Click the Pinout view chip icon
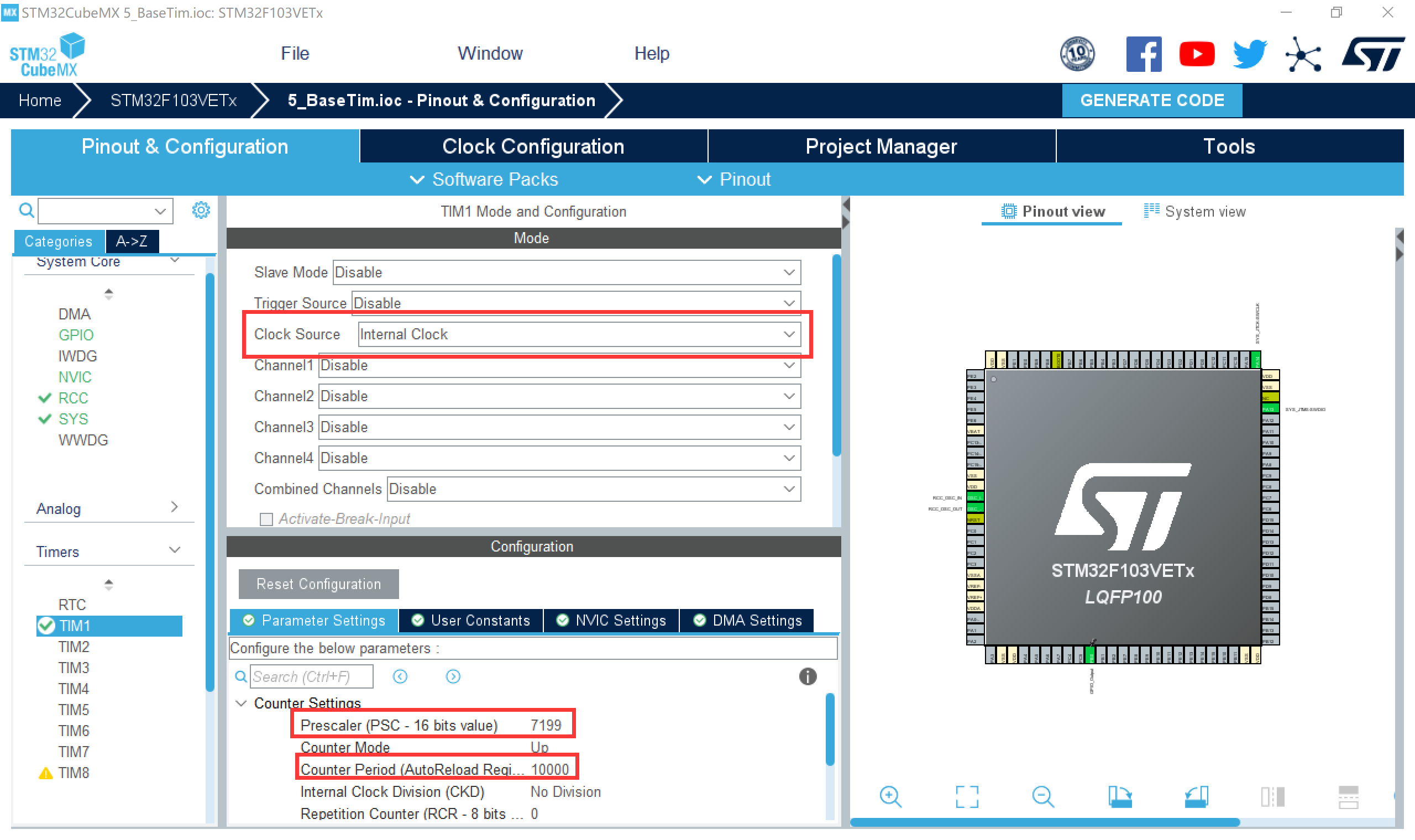The image size is (1415, 840). (x=1008, y=211)
